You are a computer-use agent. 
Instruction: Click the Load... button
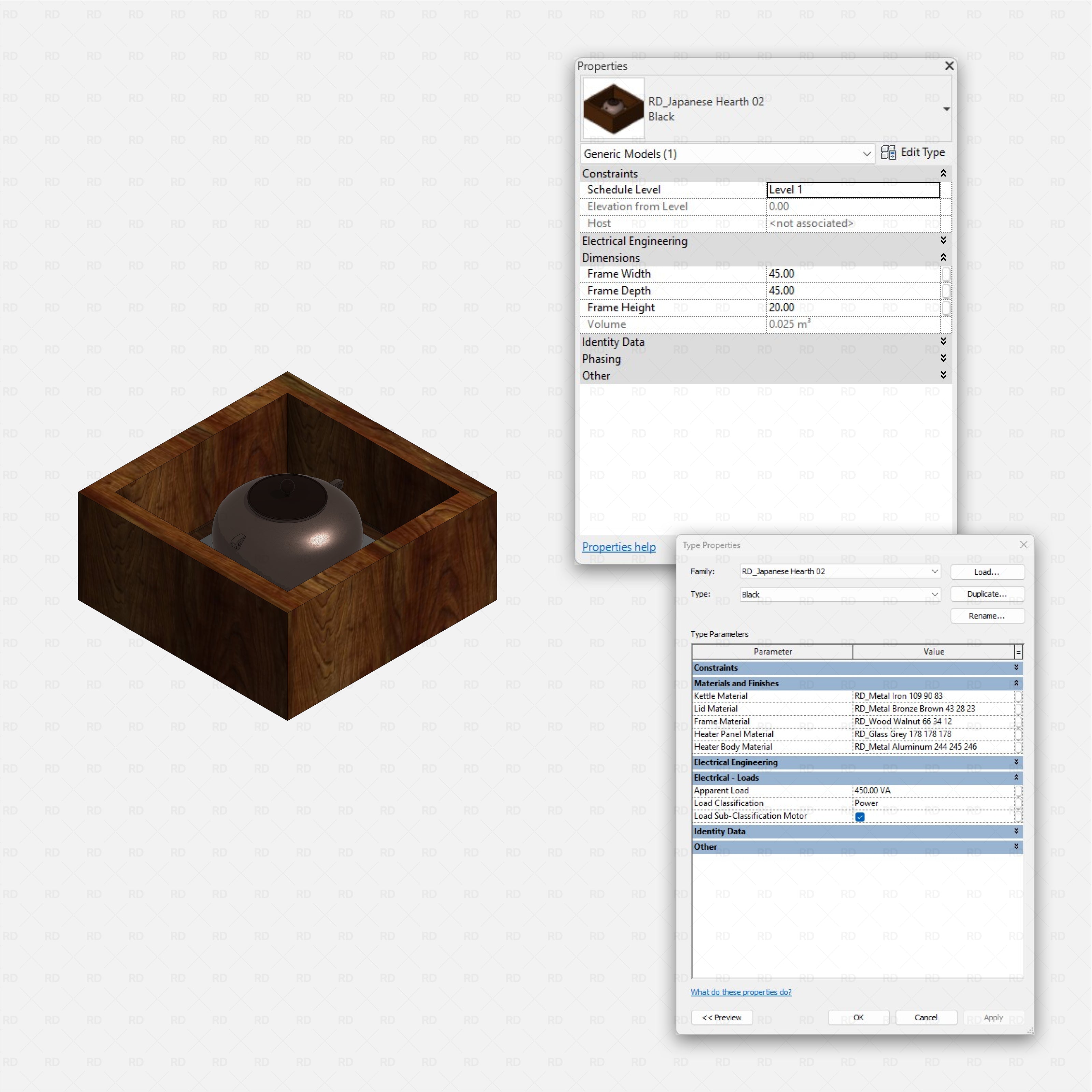tap(987, 572)
